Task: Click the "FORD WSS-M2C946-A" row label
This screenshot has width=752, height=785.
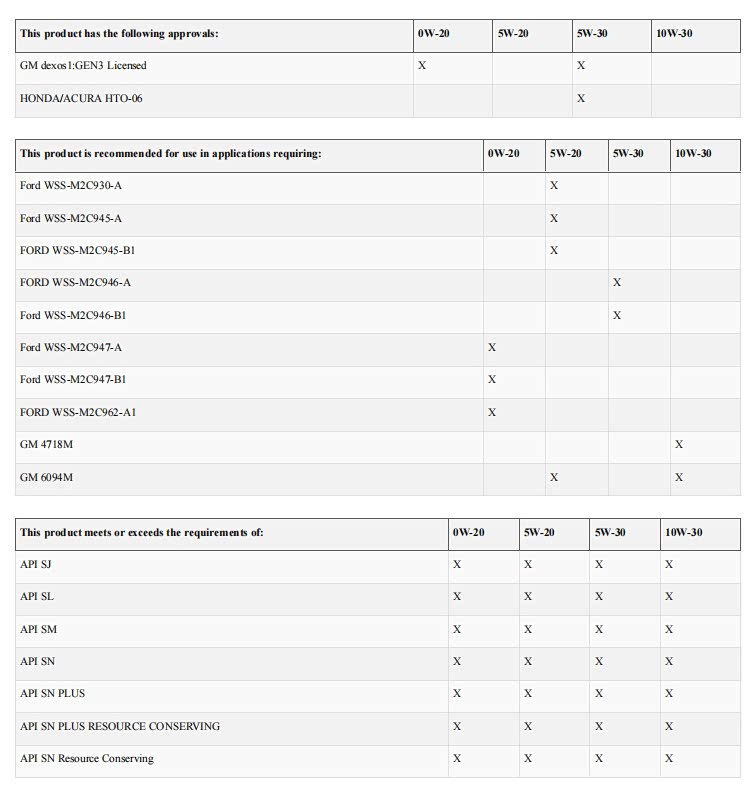Action: [x=75, y=283]
